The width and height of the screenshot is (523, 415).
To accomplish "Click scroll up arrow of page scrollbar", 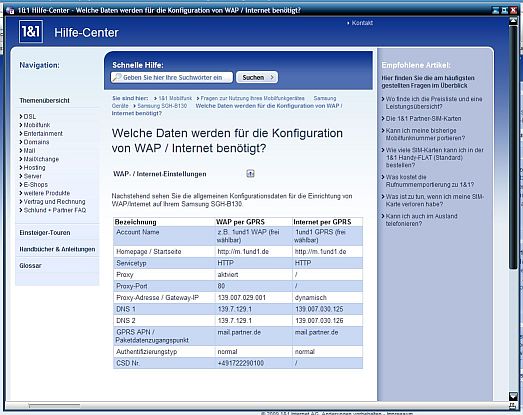I will click(x=513, y=20).
